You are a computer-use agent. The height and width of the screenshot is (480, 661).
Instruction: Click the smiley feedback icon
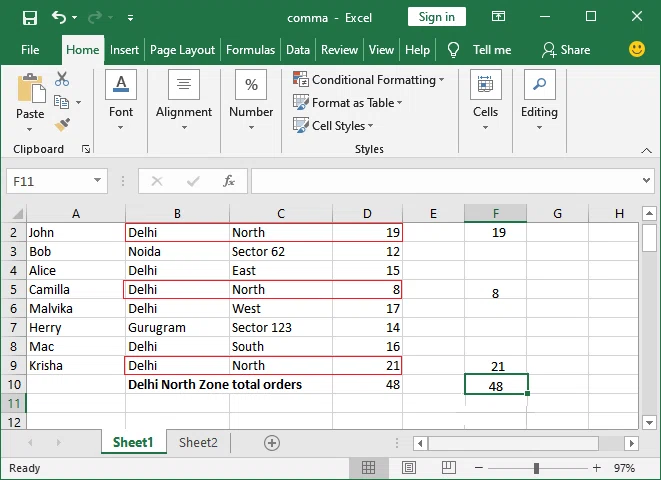click(x=637, y=49)
